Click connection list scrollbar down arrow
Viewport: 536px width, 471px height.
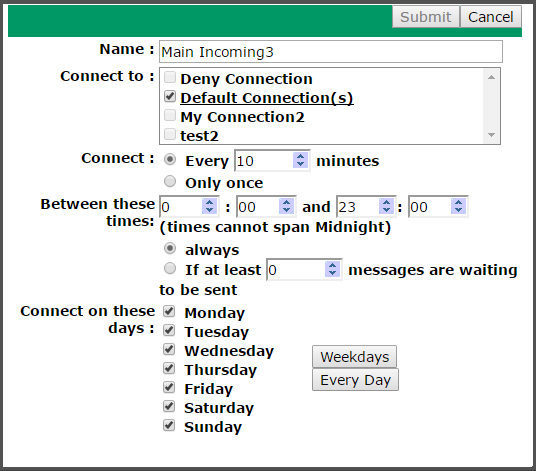(x=492, y=135)
